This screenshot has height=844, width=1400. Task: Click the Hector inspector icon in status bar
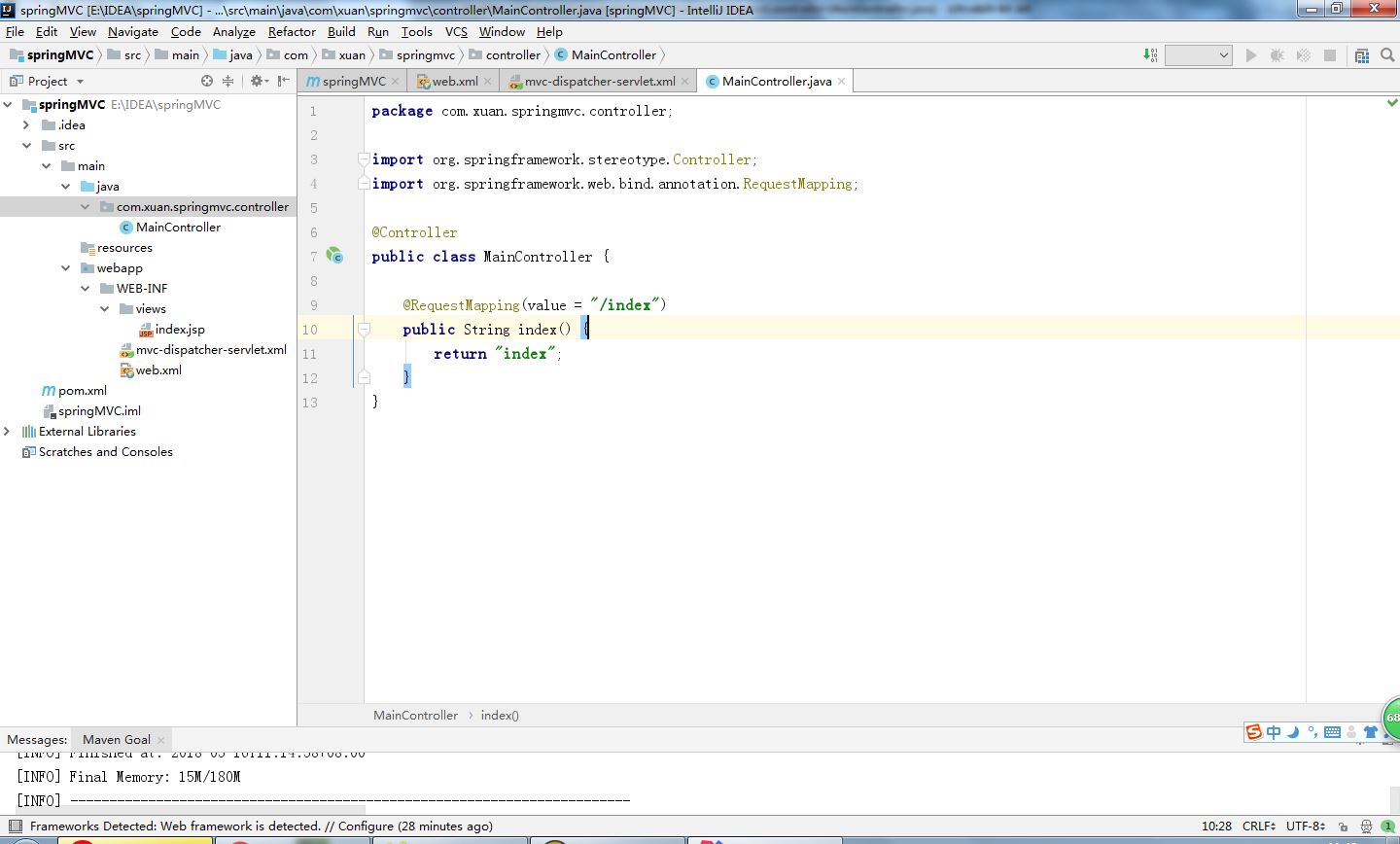pyautogui.click(x=1366, y=826)
